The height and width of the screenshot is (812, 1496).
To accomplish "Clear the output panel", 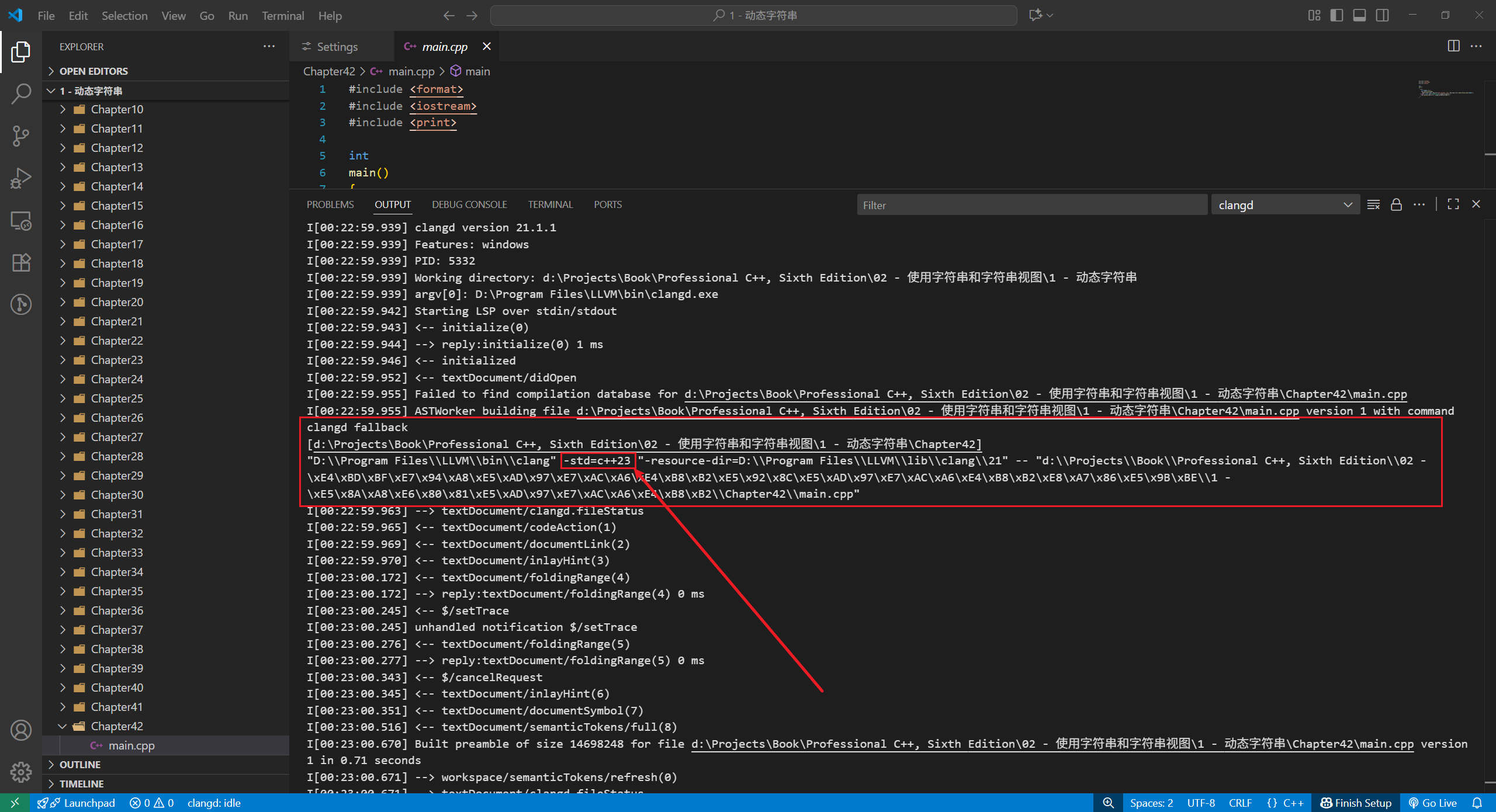I will coord(1373,204).
